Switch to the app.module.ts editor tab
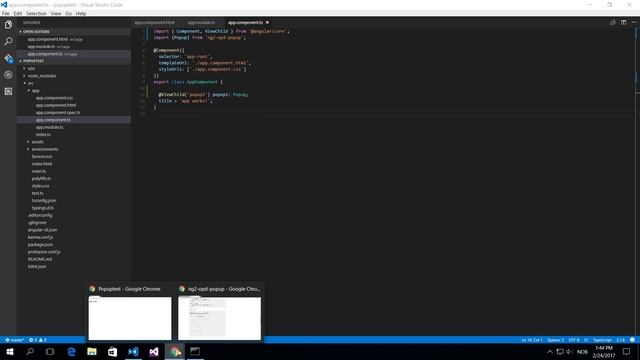This screenshot has width=640, height=360. pyautogui.click(x=202, y=22)
